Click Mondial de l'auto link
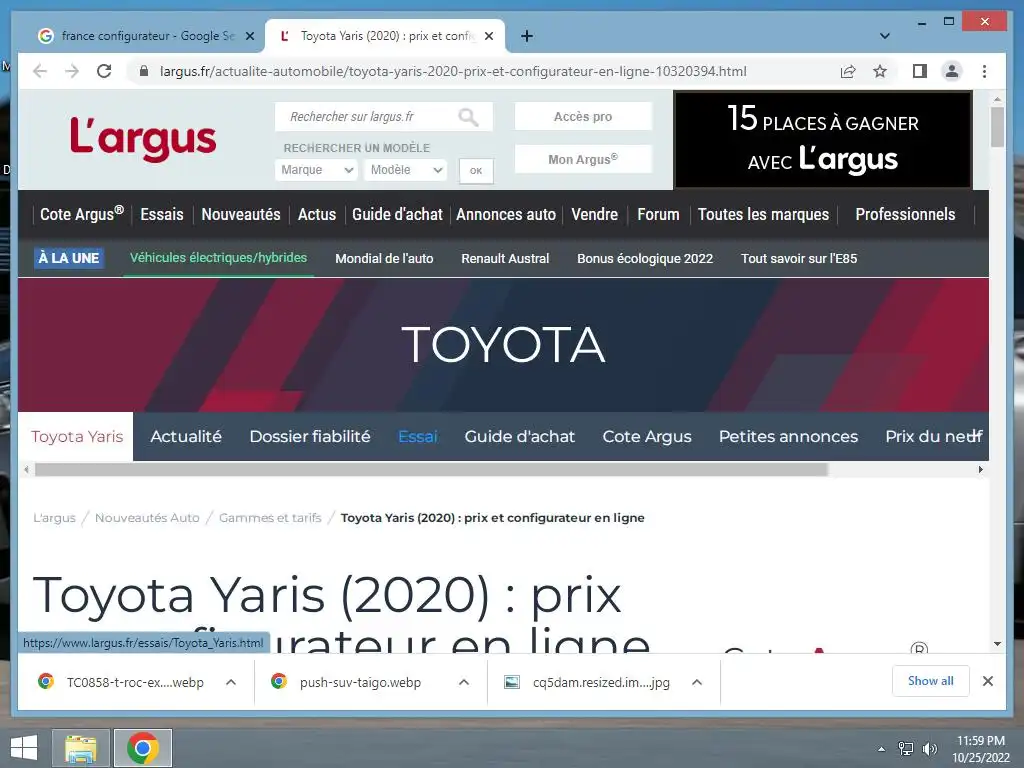The image size is (1024, 768). (384, 259)
